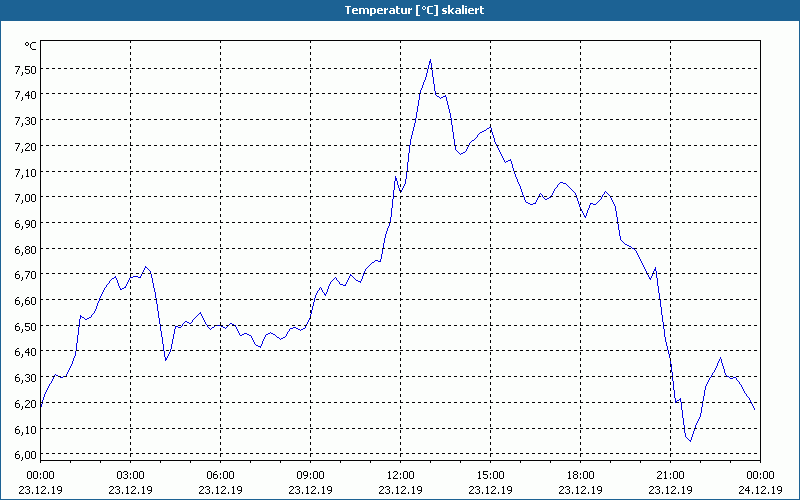Select the 6,10 y-axis label

coord(26,429)
